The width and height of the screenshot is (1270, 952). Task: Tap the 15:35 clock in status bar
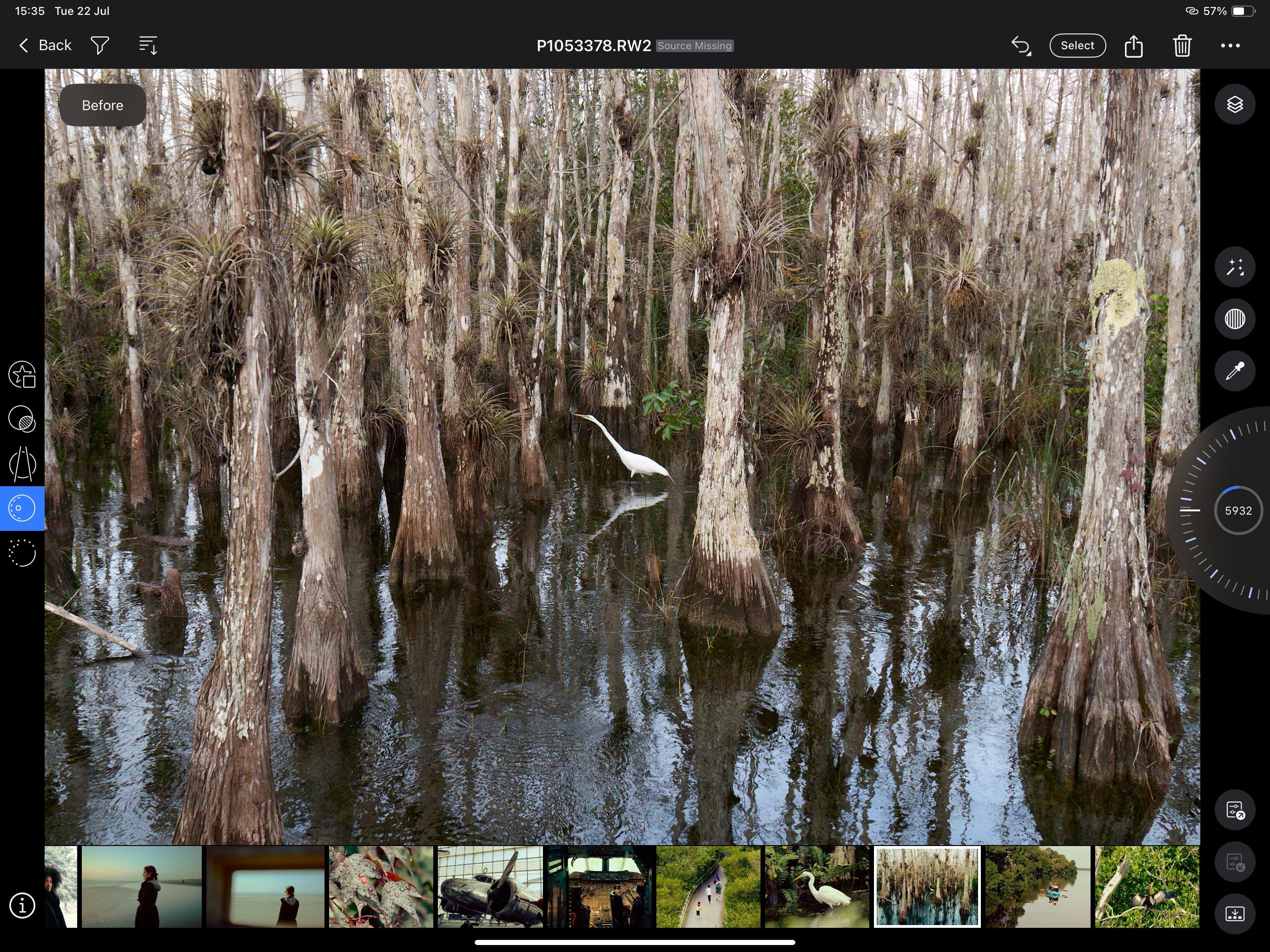tap(30, 11)
